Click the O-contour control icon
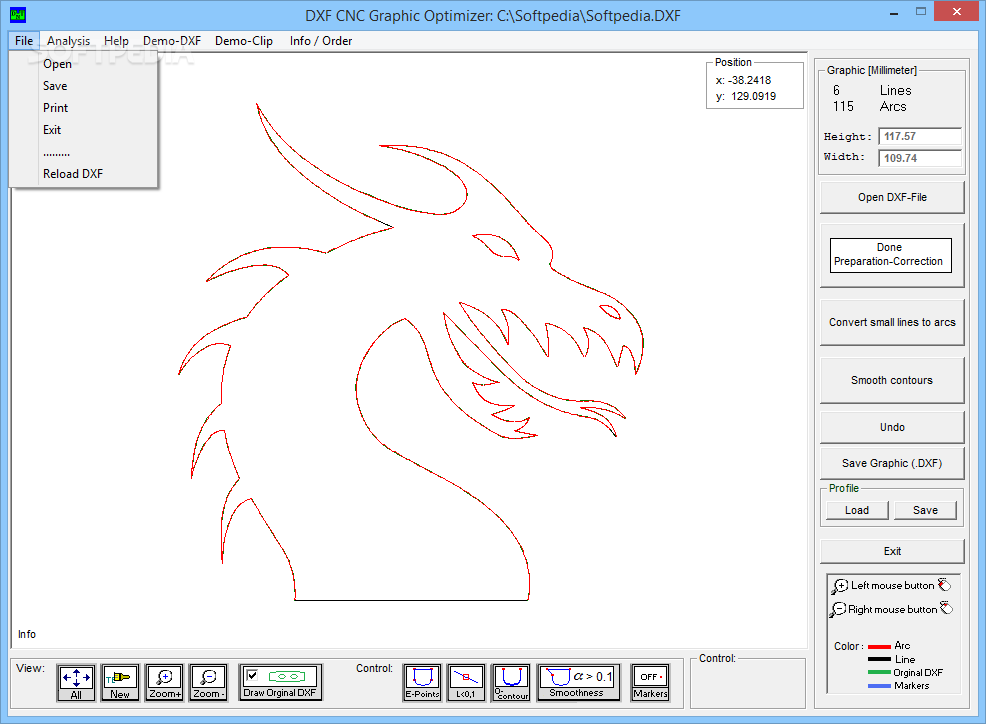 (x=511, y=682)
